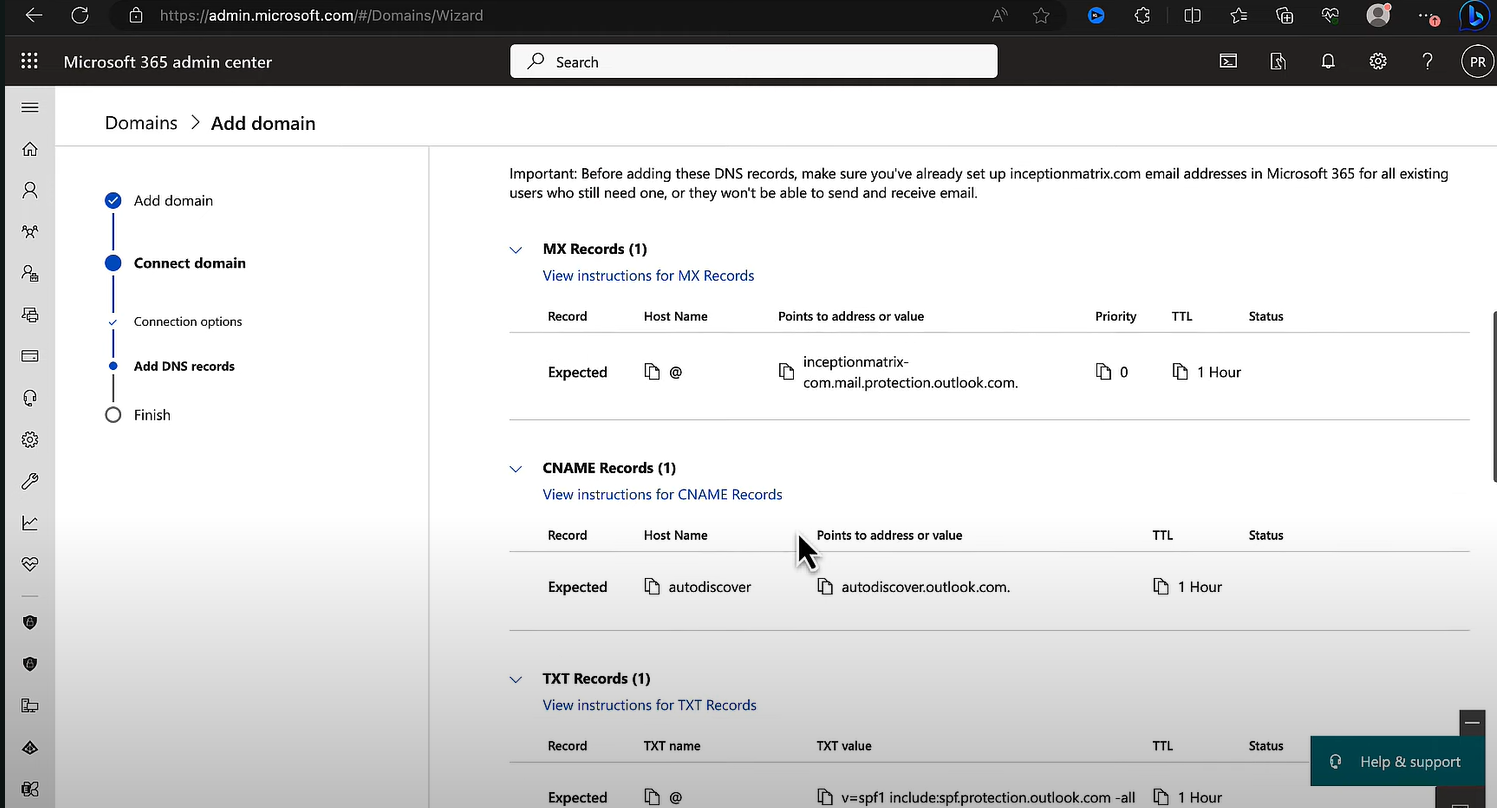Copy the MX record priority value

coord(1104,372)
